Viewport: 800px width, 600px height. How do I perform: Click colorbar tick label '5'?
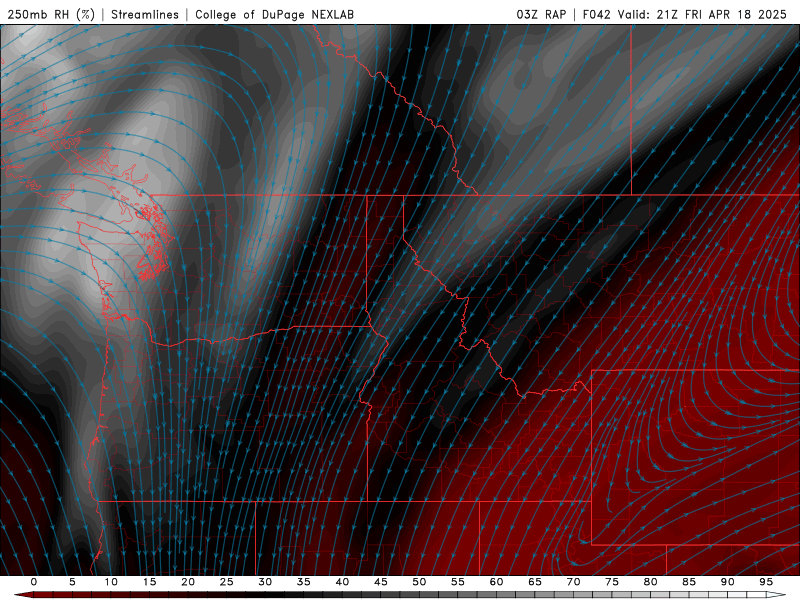(x=72, y=582)
